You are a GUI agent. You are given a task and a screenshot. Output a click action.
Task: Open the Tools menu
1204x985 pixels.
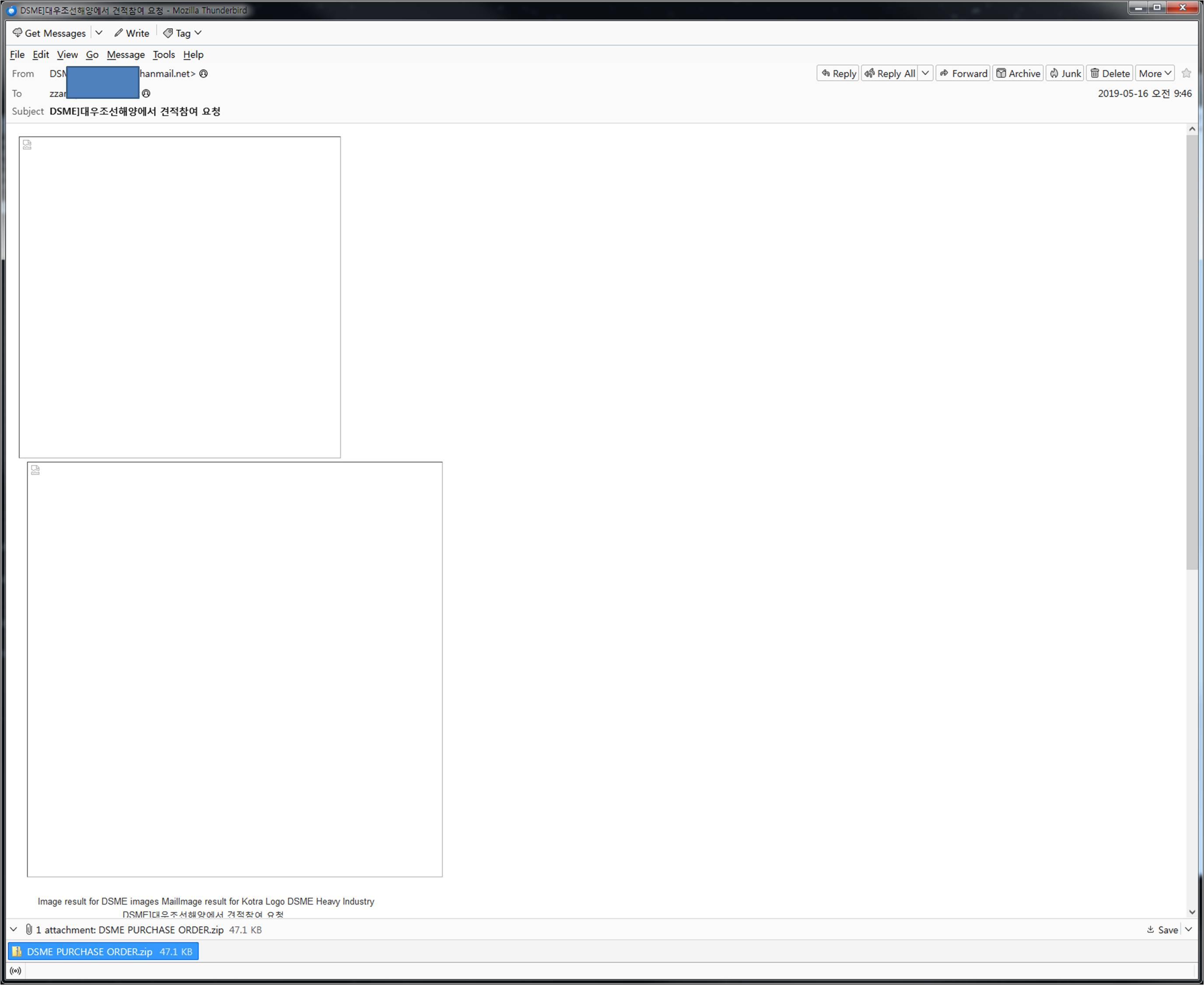(x=164, y=55)
